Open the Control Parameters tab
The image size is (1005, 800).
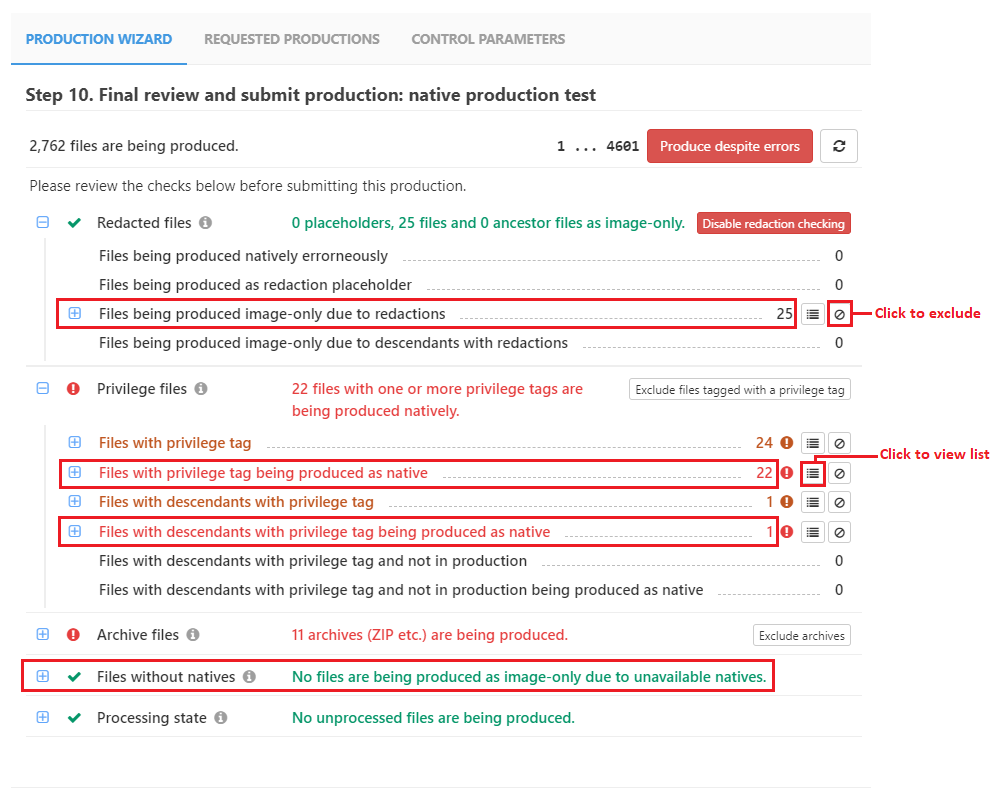point(488,39)
